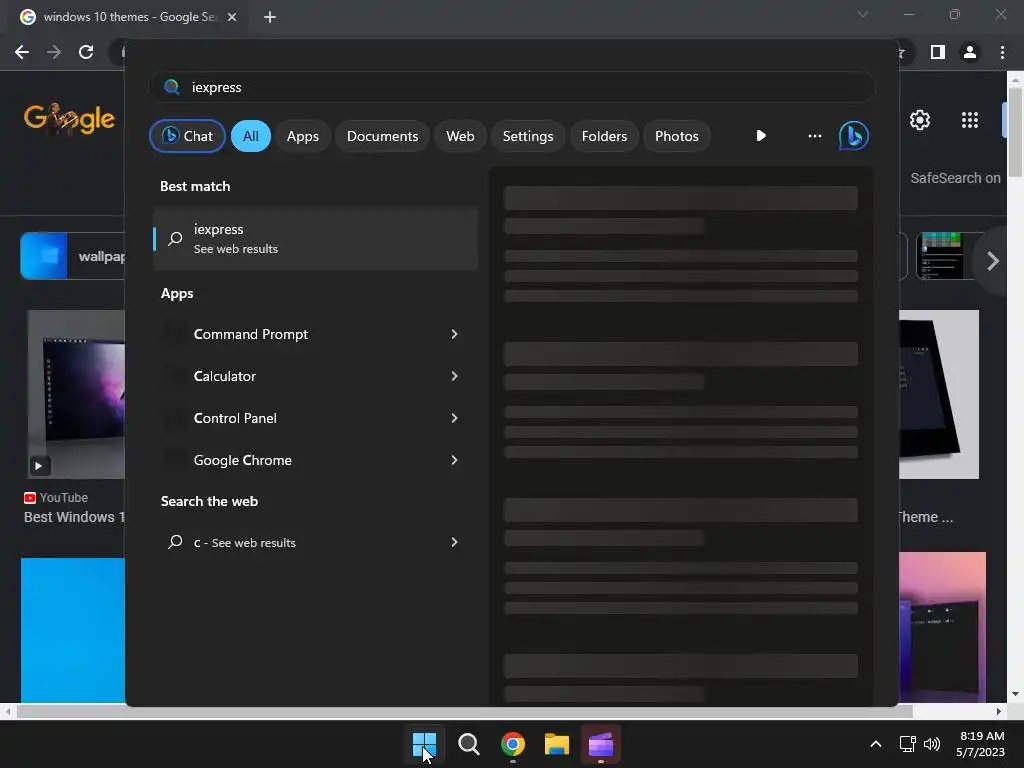Open Google Chrome from taskbar
Image resolution: width=1024 pixels, height=768 pixels.
pos(513,744)
